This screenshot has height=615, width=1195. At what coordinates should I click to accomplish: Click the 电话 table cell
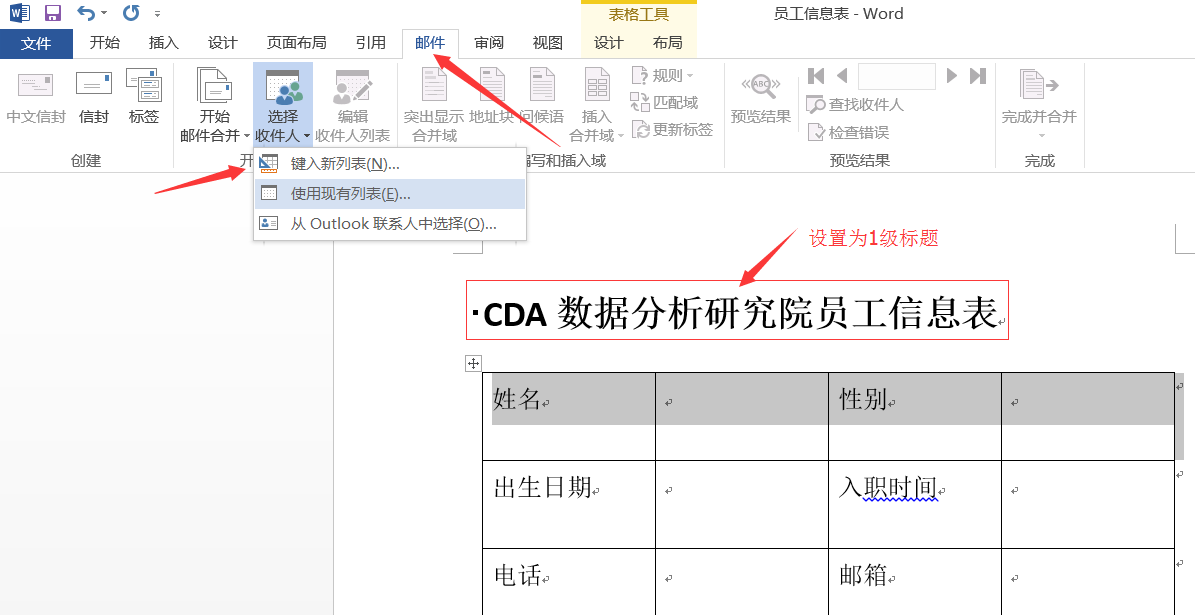(569, 582)
